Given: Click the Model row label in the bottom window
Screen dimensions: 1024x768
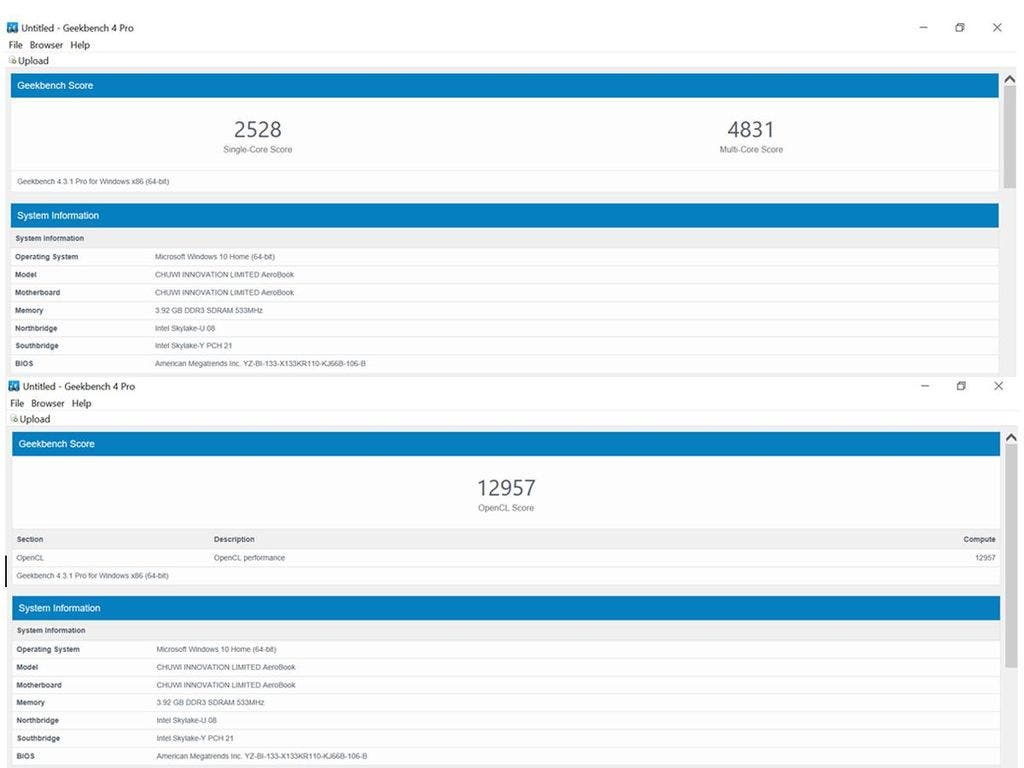Looking at the screenshot, I should click(27, 667).
